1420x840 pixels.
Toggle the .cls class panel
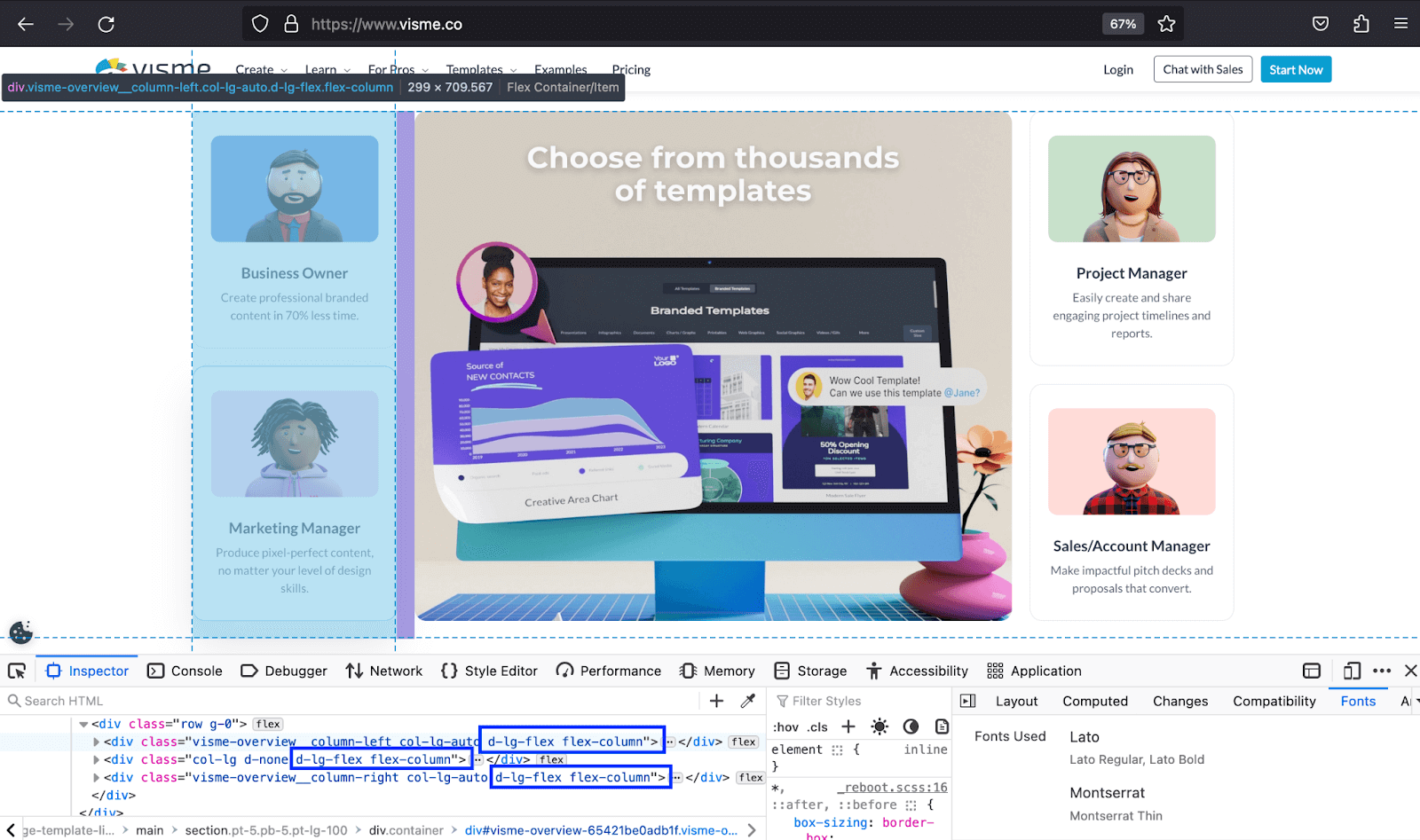[816, 726]
